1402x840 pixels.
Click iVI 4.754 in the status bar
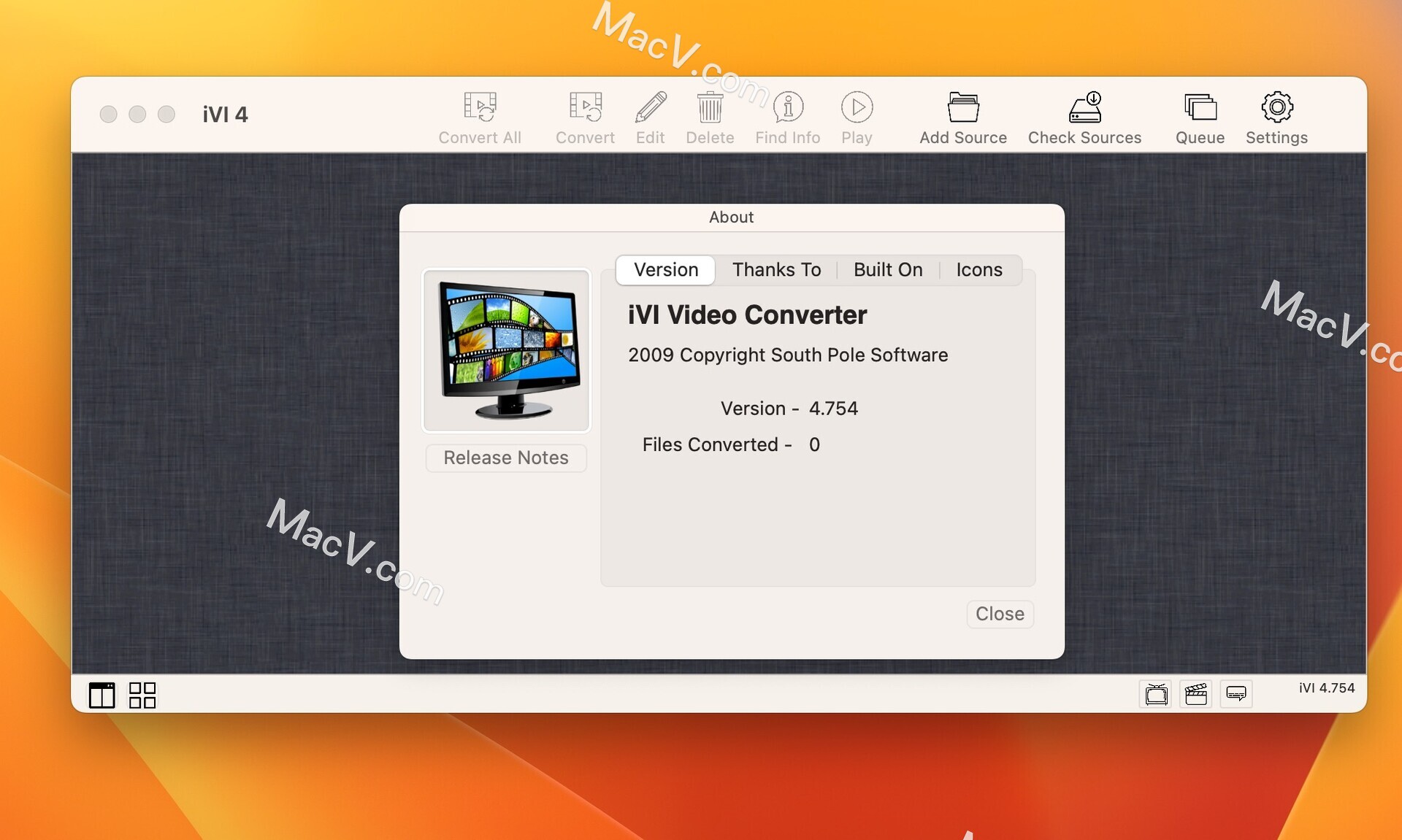tap(1327, 687)
